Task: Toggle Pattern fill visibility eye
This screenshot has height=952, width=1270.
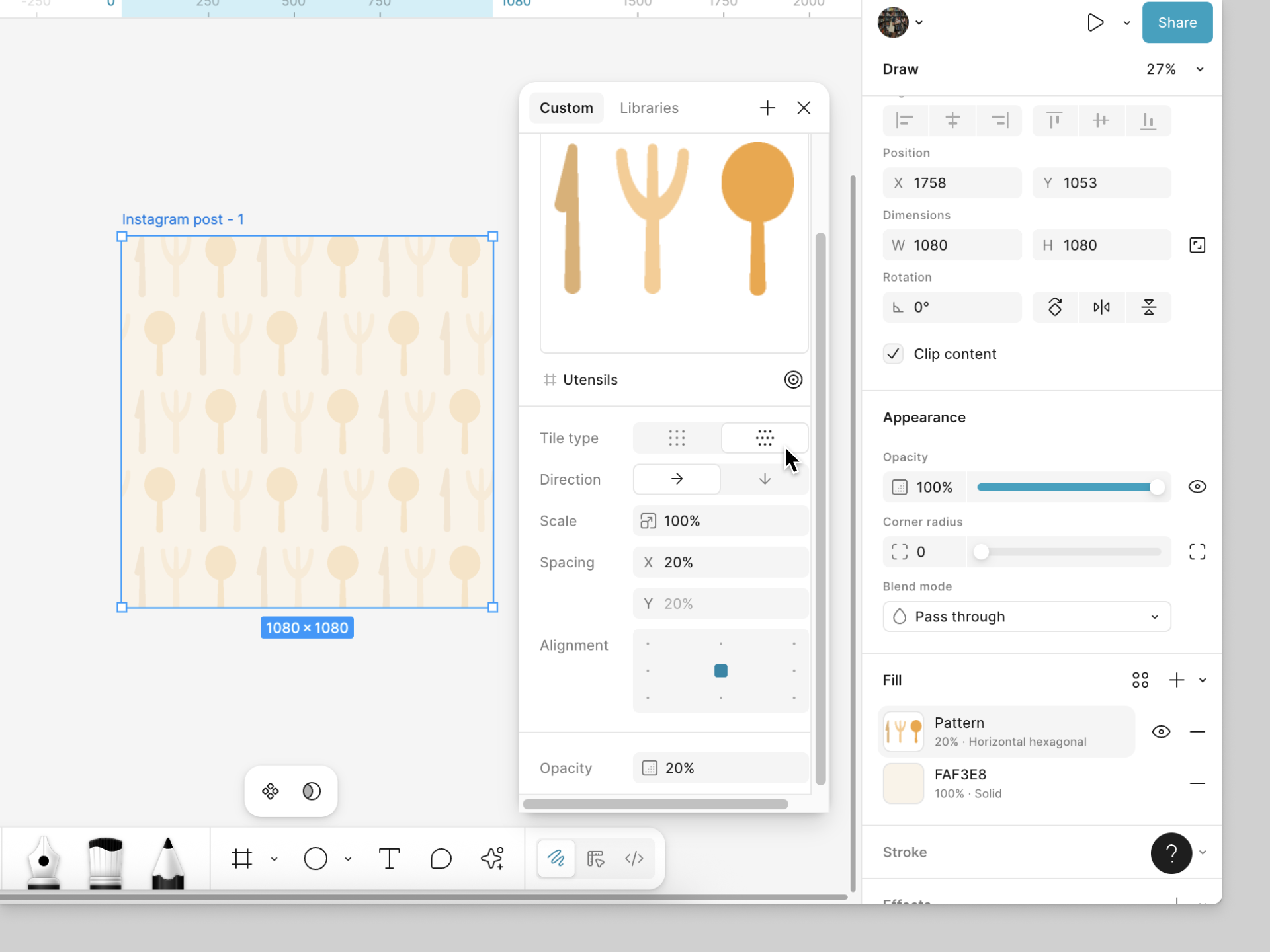Action: coord(1161,732)
